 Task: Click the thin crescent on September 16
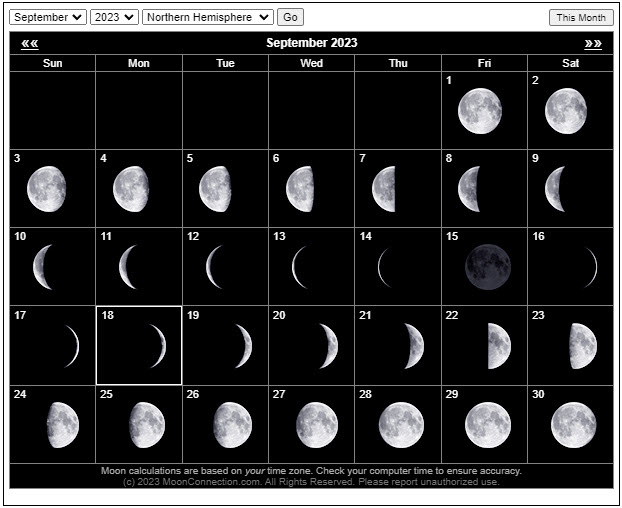590,267
